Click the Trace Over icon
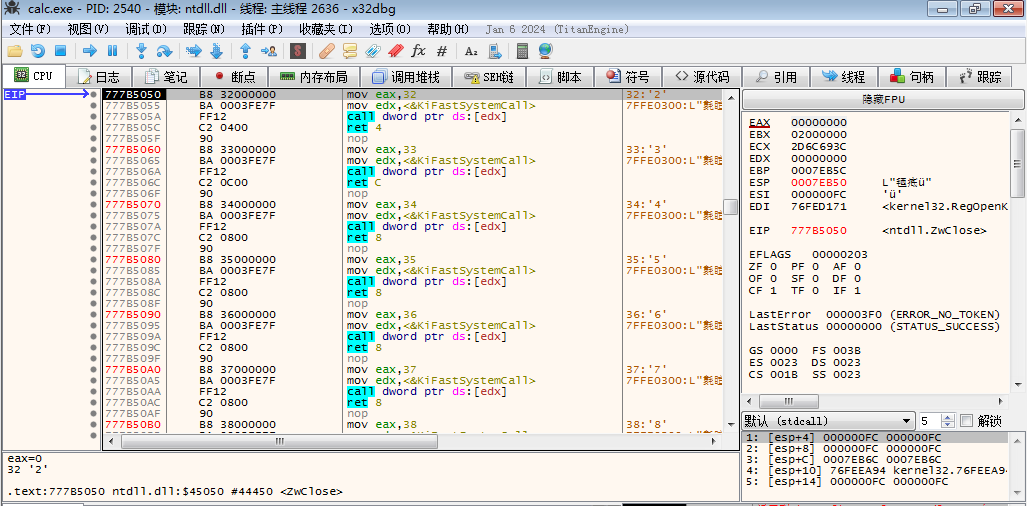The height and width of the screenshot is (506, 1027). coord(216,50)
